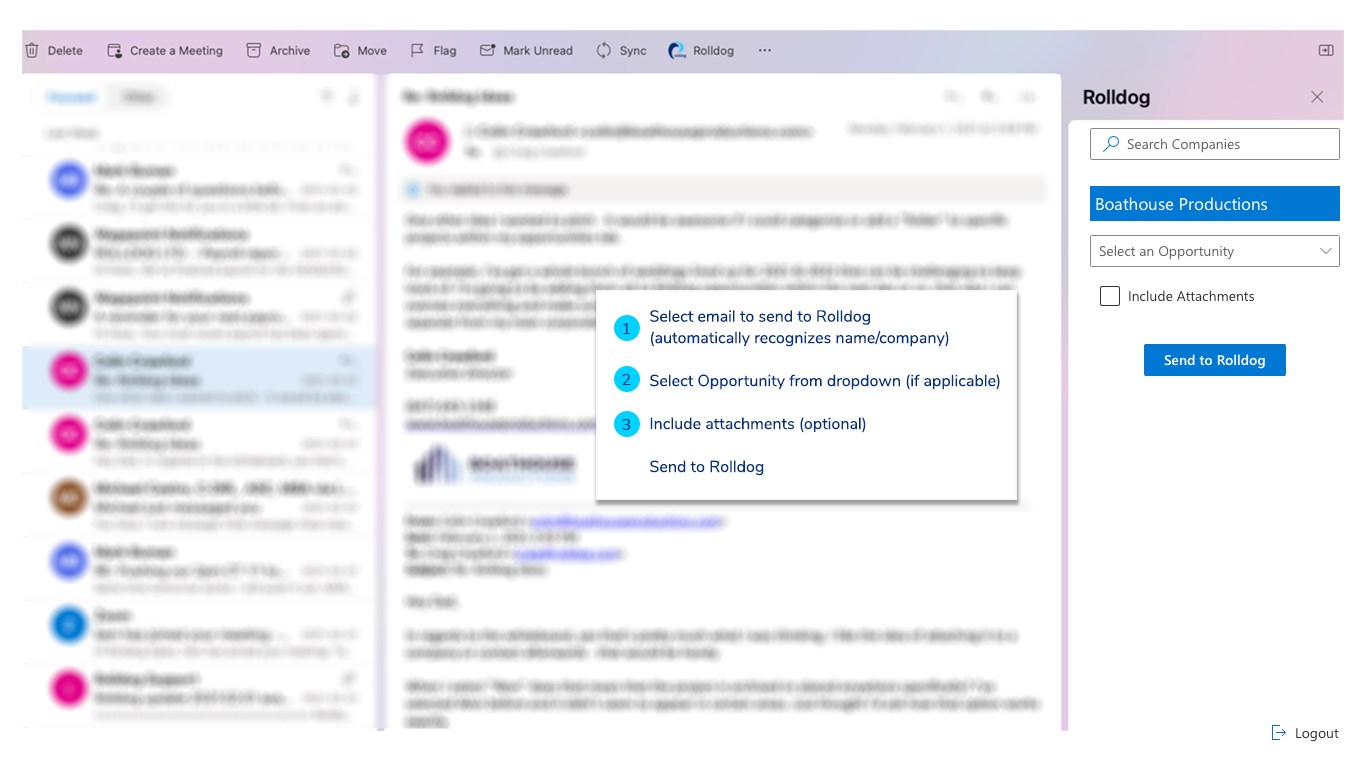Select the Boathouse Productions company
This screenshot has width=1366, height=768.
[x=1215, y=204]
